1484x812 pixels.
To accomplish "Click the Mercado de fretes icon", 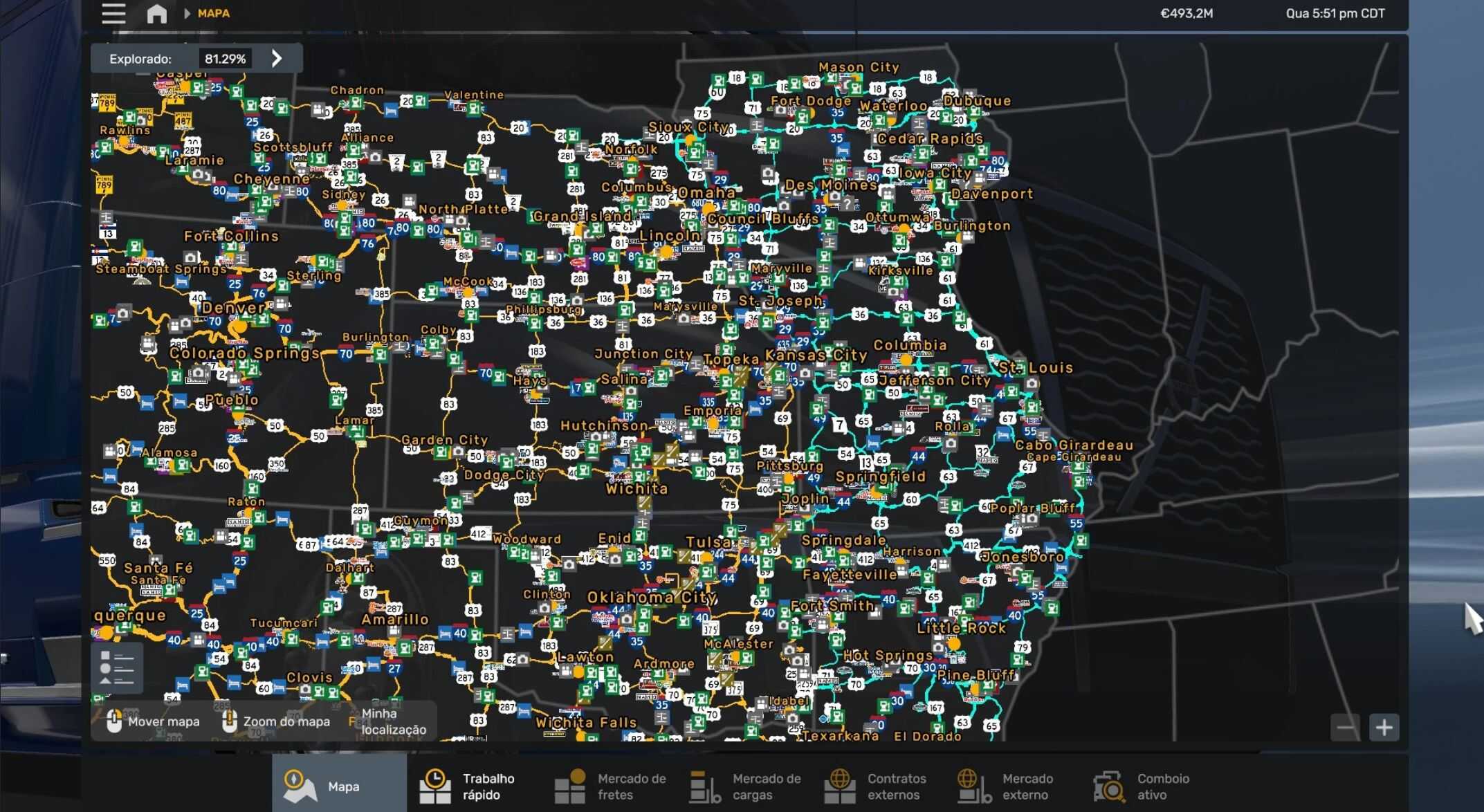I will pyautogui.click(x=570, y=786).
